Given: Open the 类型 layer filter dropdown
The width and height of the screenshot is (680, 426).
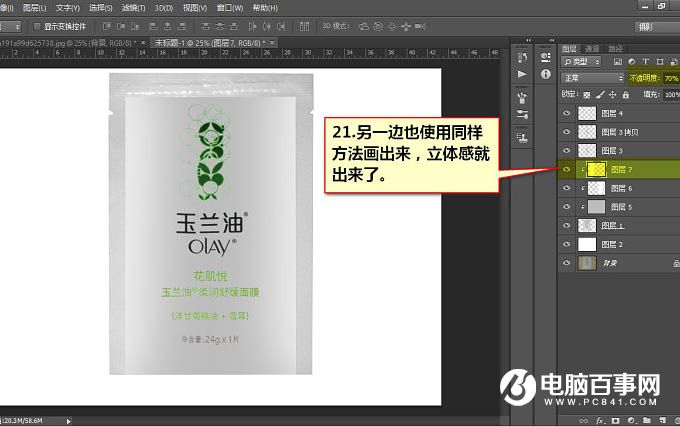Looking at the screenshot, I should [582, 62].
